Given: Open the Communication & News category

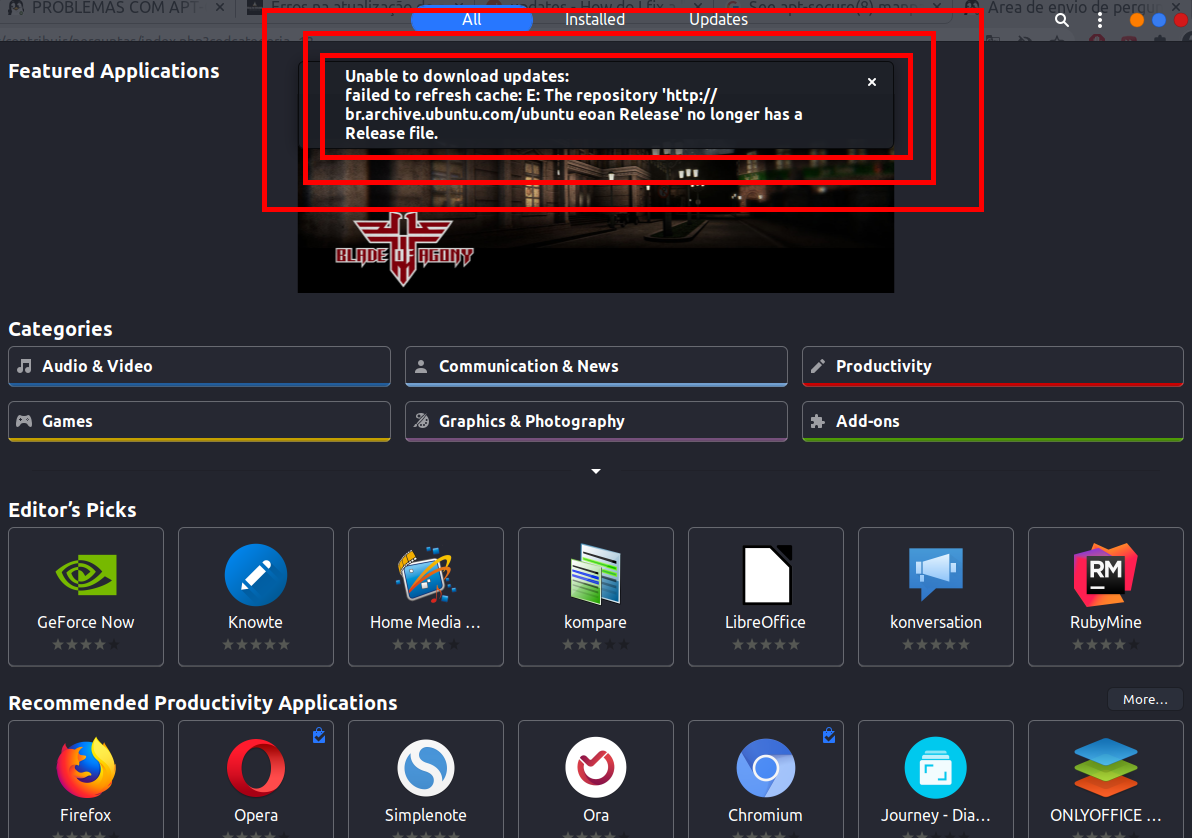Looking at the screenshot, I should click(x=596, y=367).
